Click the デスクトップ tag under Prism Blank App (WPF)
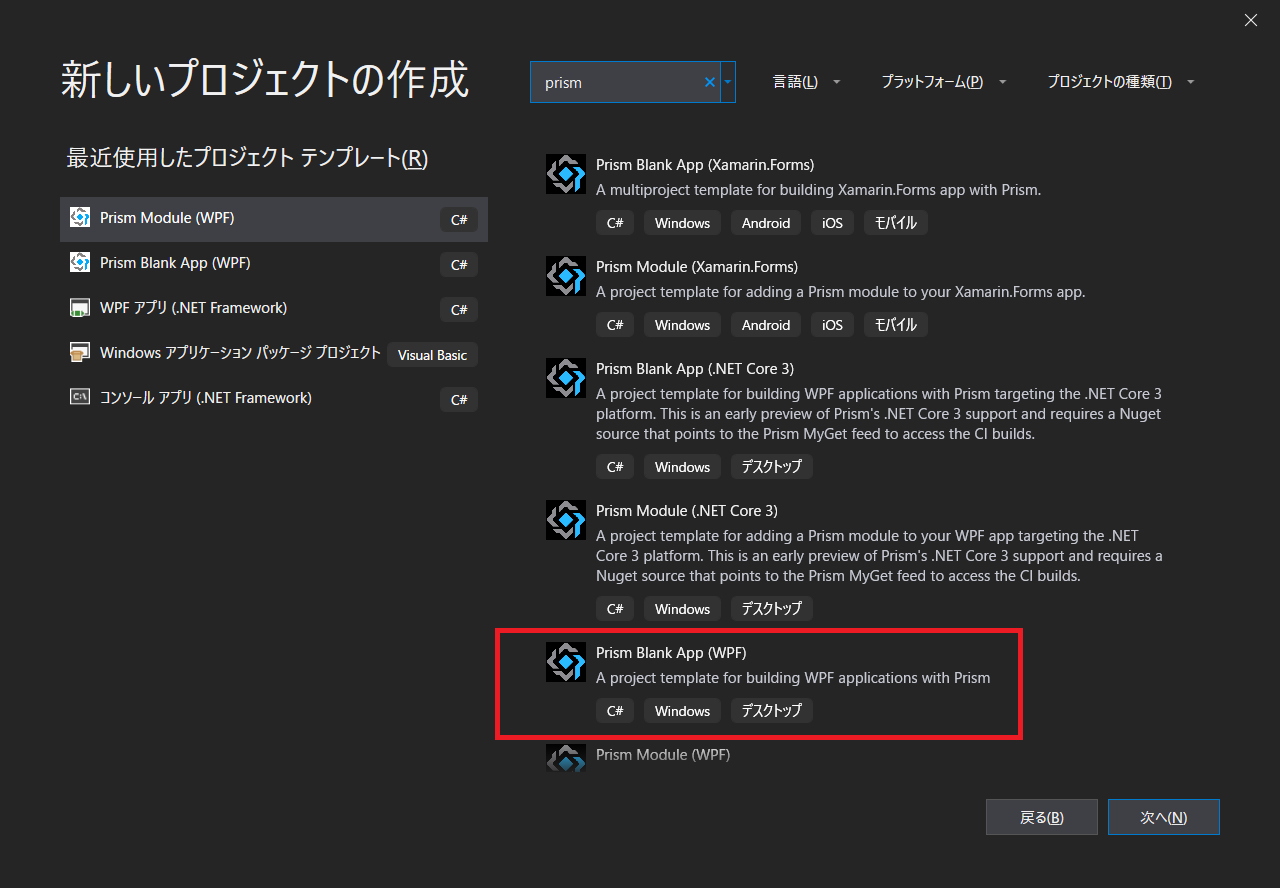The height and width of the screenshot is (888, 1280). [771, 711]
